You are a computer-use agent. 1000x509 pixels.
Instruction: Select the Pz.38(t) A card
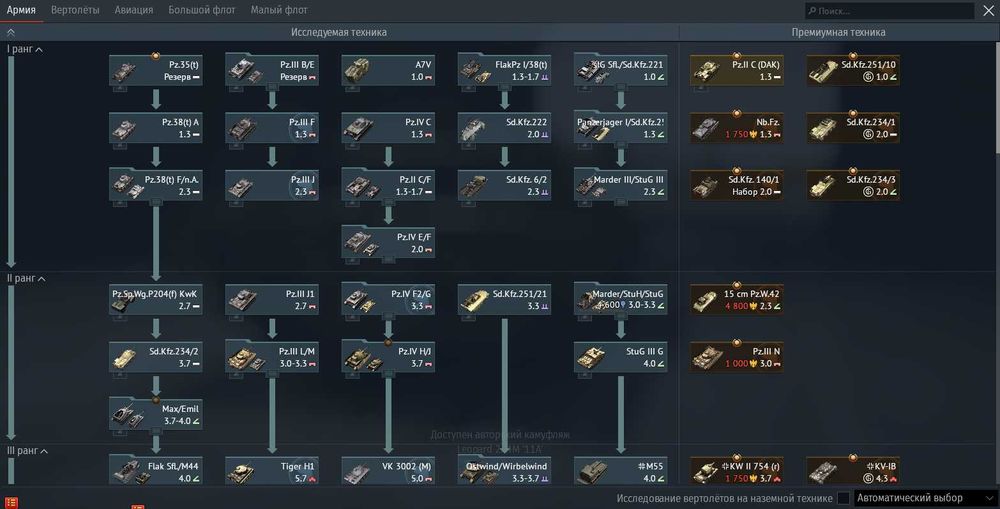tap(156, 128)
